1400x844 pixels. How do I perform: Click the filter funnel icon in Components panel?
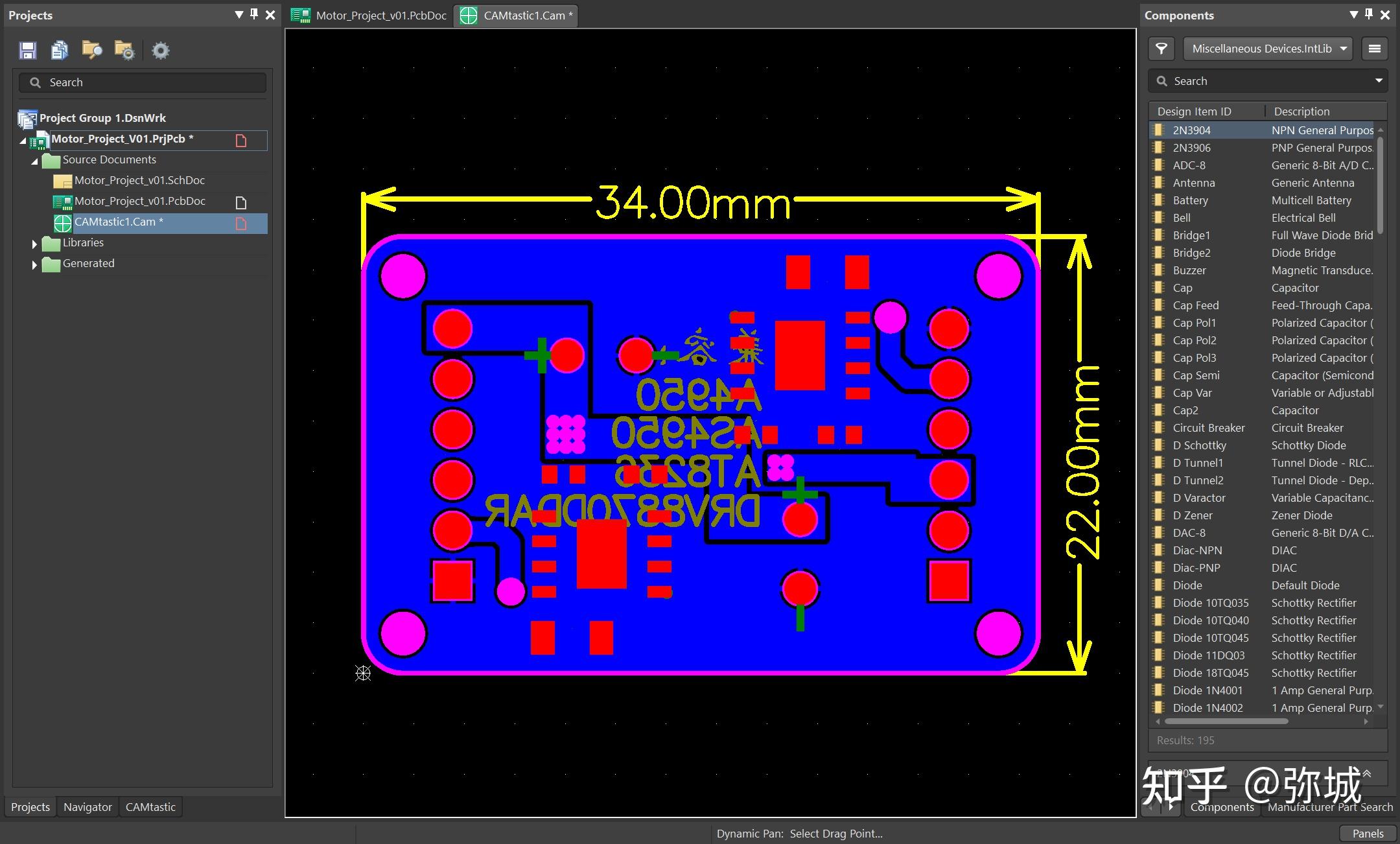click(x=1161, y=49)
